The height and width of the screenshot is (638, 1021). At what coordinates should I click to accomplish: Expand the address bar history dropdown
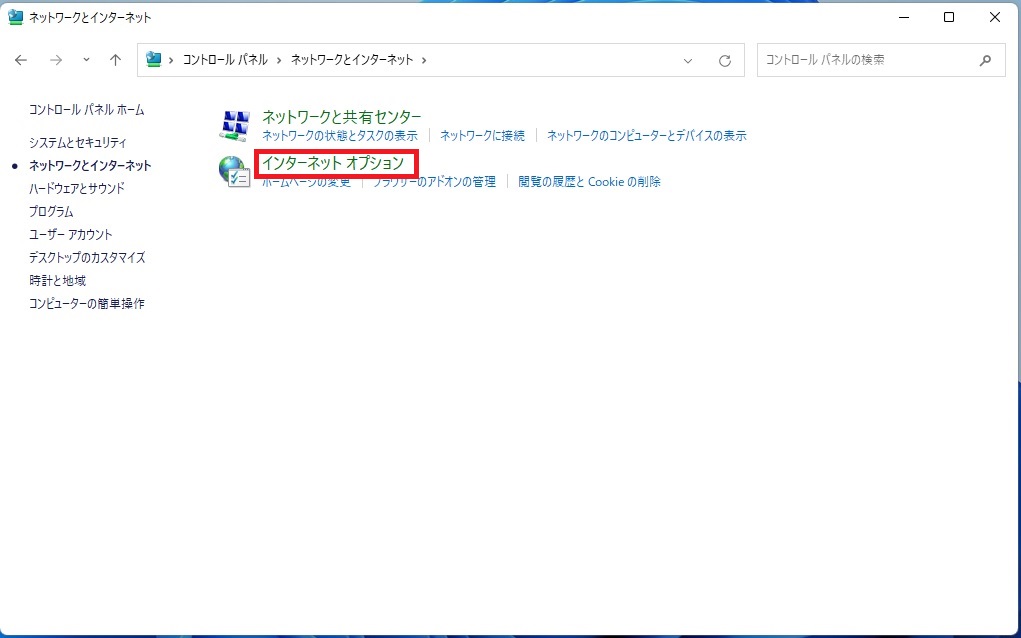[x=687, y=60]
